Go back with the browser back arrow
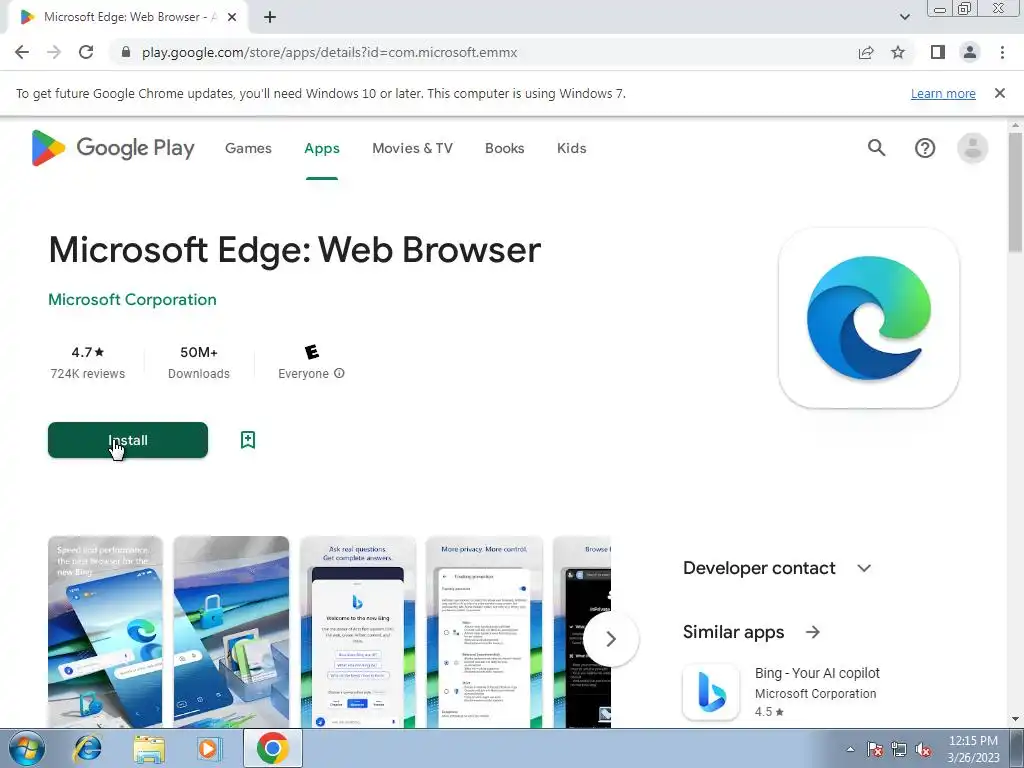 point(22,52)
